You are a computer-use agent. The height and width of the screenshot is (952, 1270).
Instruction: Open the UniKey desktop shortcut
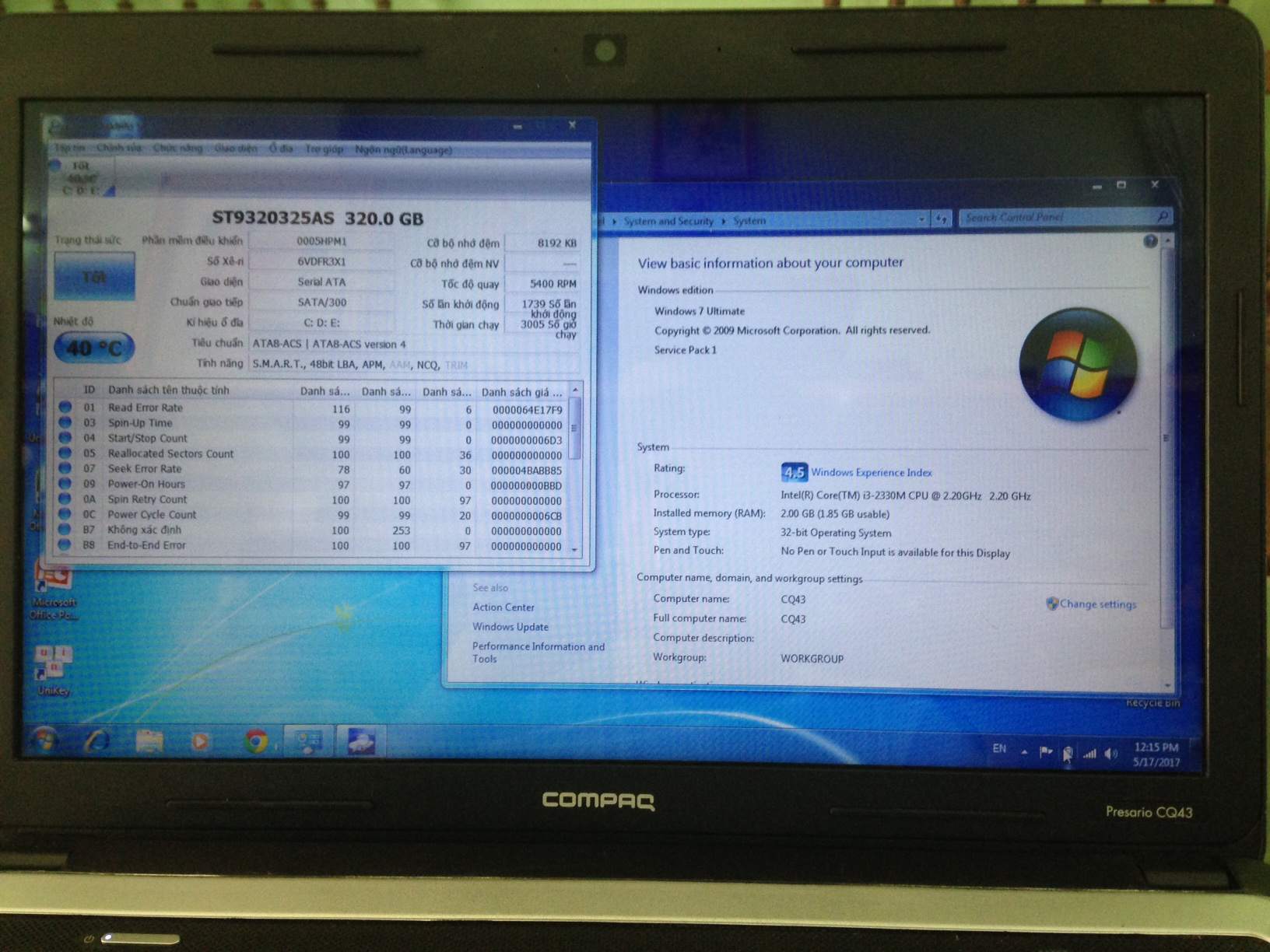[53, 670]
